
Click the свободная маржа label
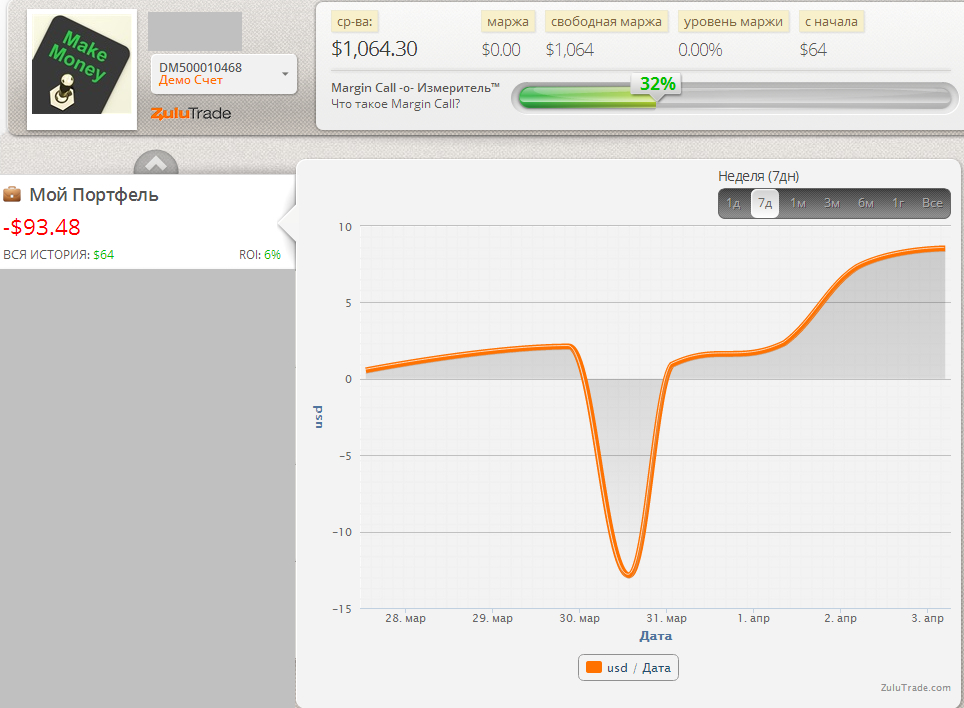pos(606,21)
